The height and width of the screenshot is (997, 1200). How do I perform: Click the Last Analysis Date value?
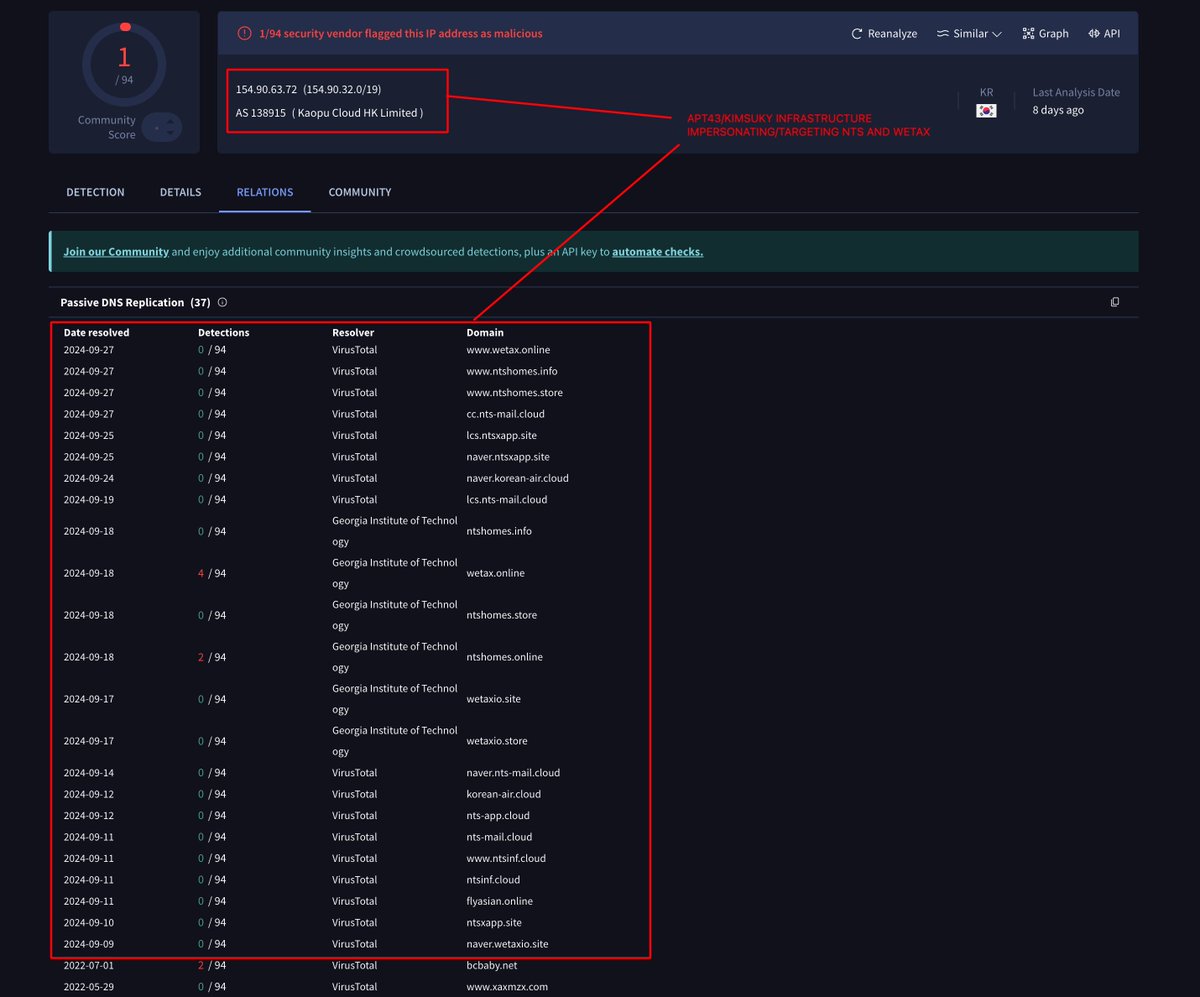pos(1059,110)
